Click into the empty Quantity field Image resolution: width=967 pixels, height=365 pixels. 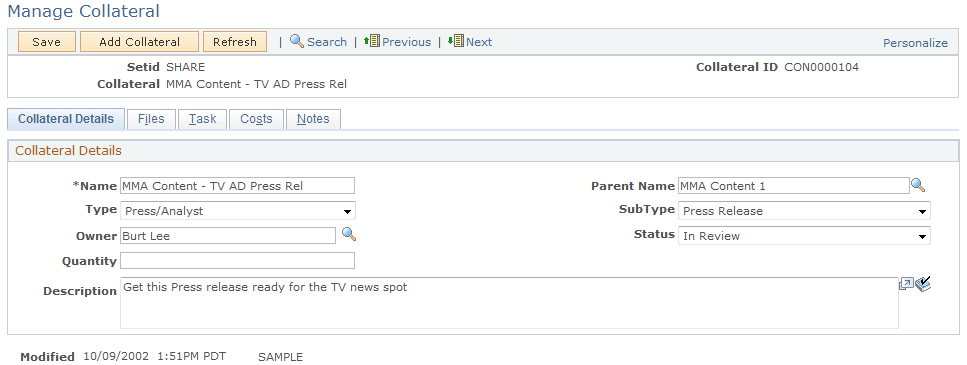[x=237, y=260]
